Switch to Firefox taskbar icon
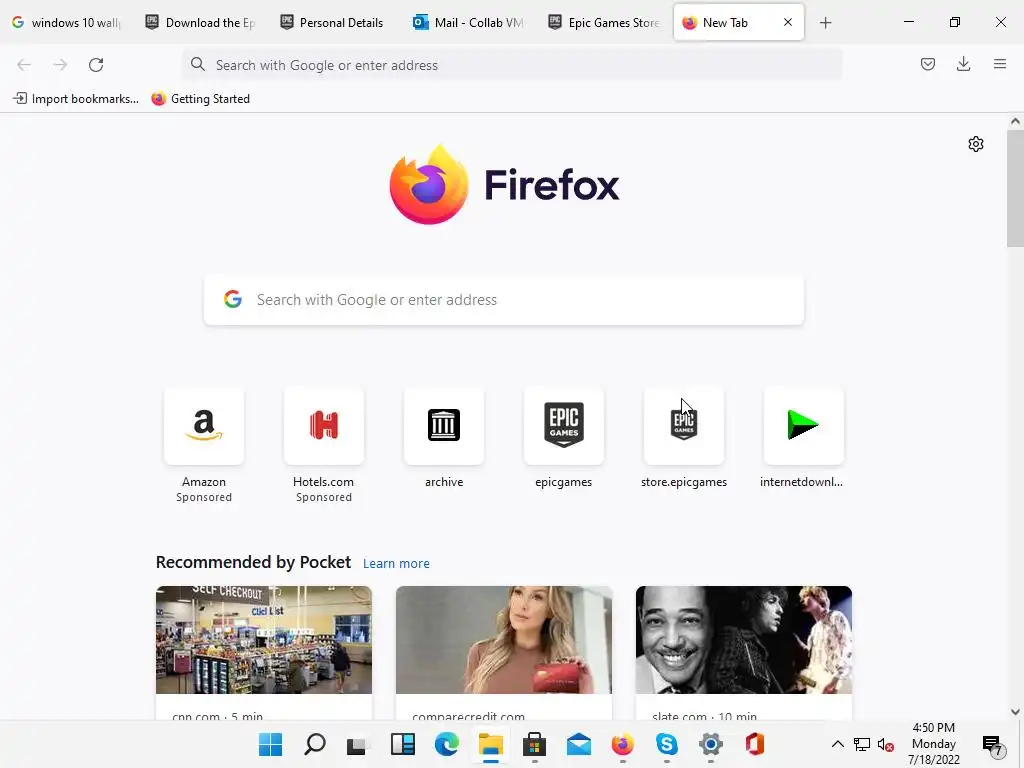Image resolution: width=1024 pixels, height=768 pixels. pos(622,744)
